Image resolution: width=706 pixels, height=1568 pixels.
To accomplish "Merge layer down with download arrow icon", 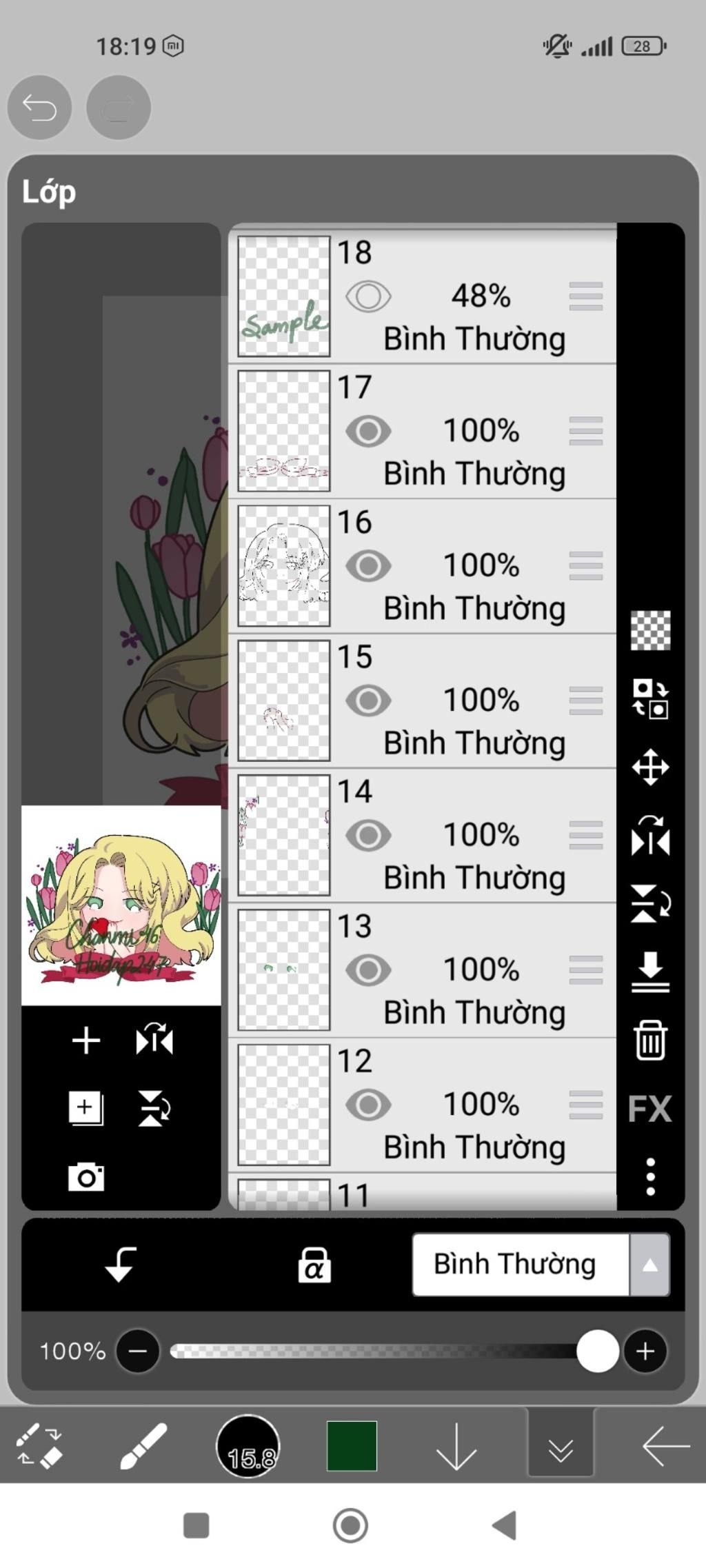I will [650, 972].
